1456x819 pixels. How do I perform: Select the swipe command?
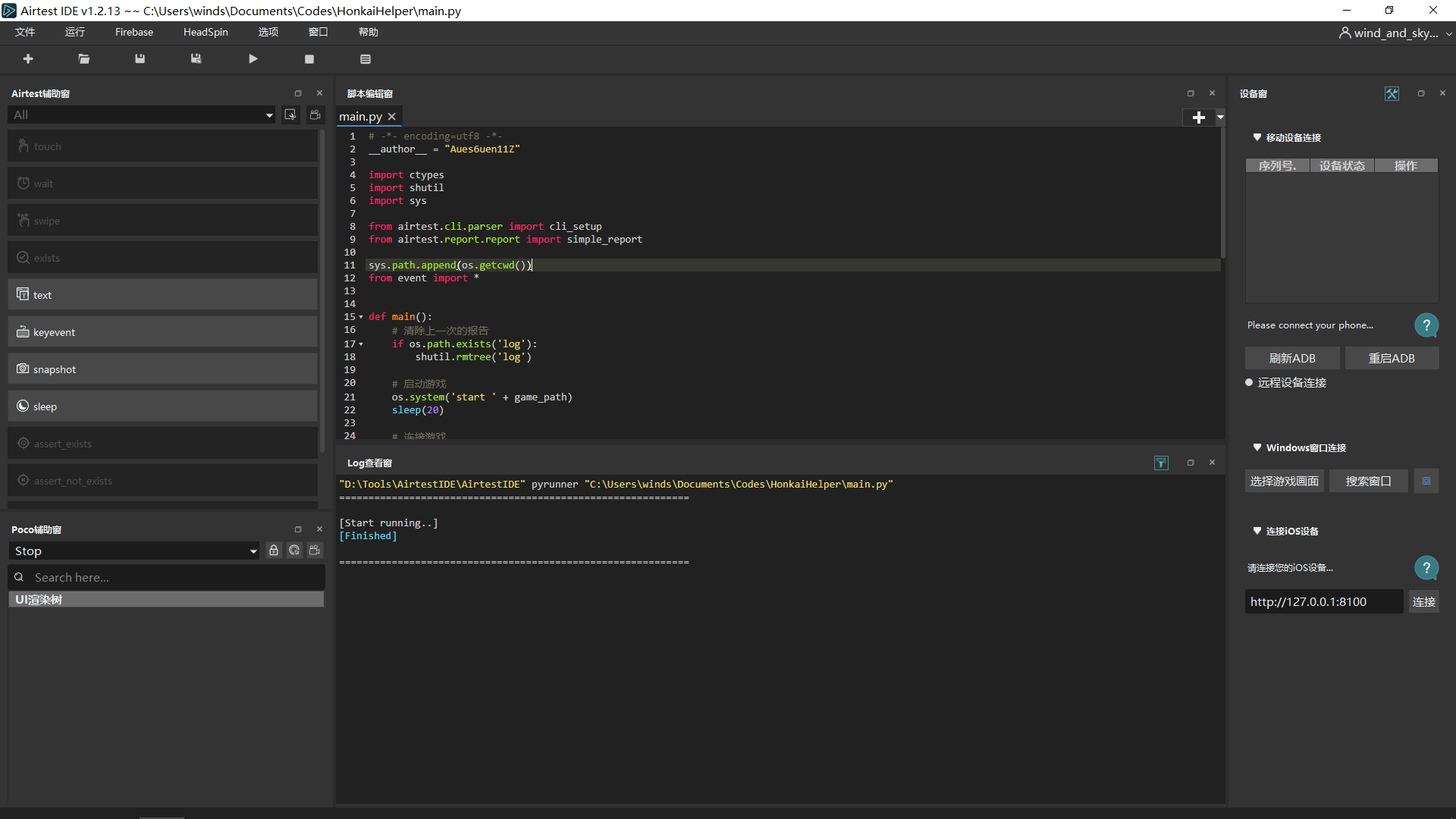click(x=162, y=221)
